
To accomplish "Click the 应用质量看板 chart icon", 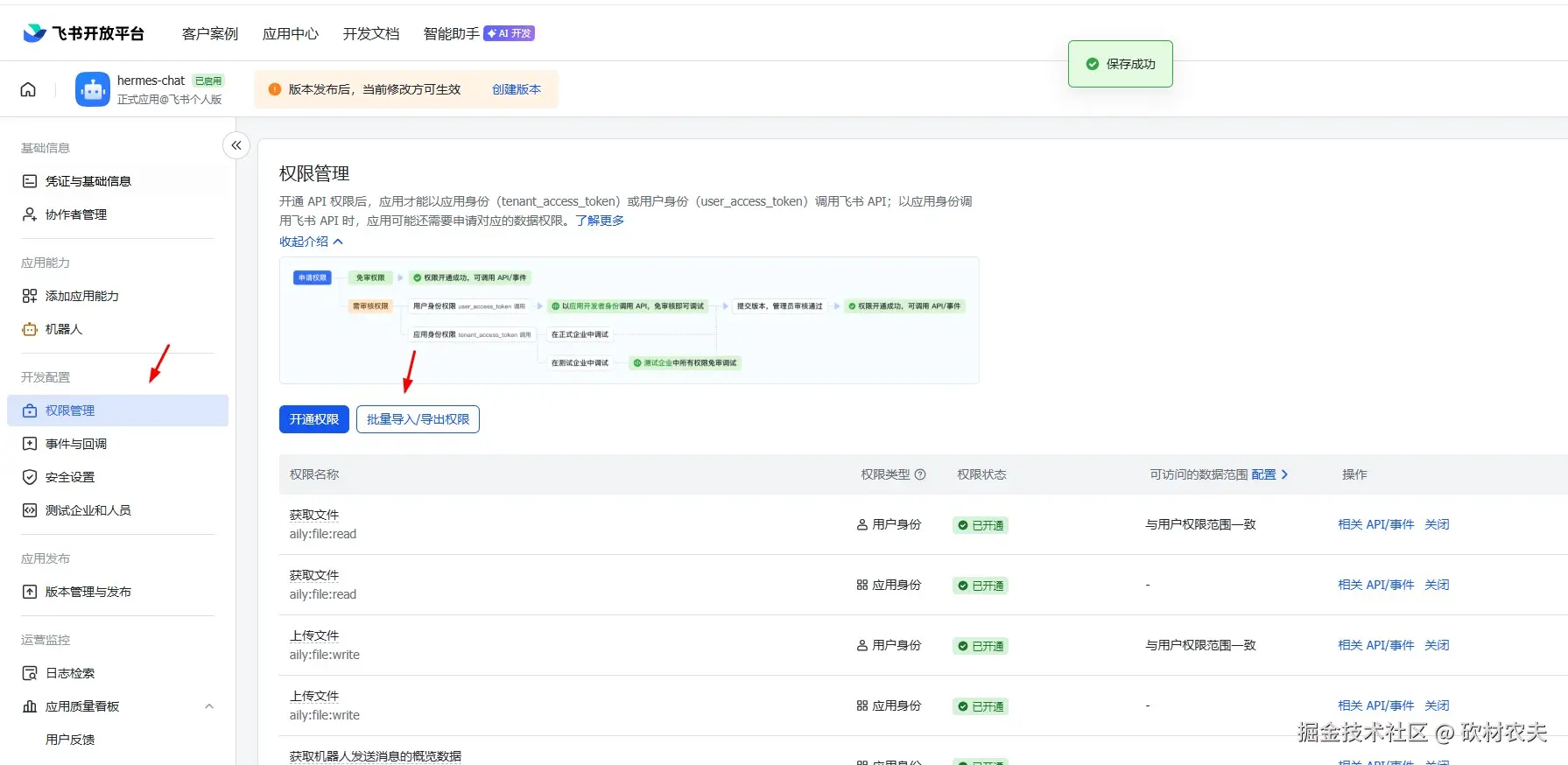I will point(30,706).
